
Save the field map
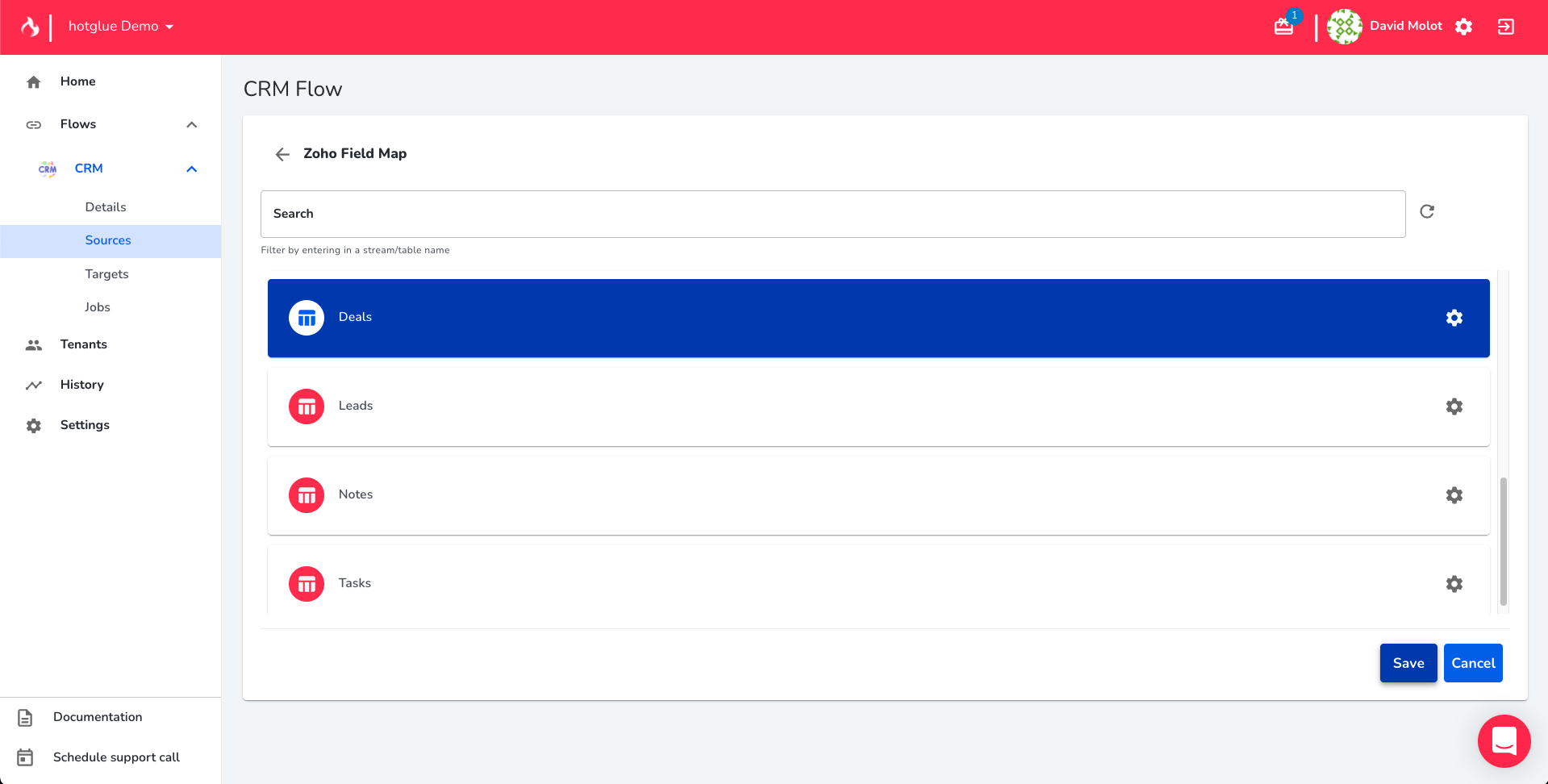click(x=1408, y=663)
